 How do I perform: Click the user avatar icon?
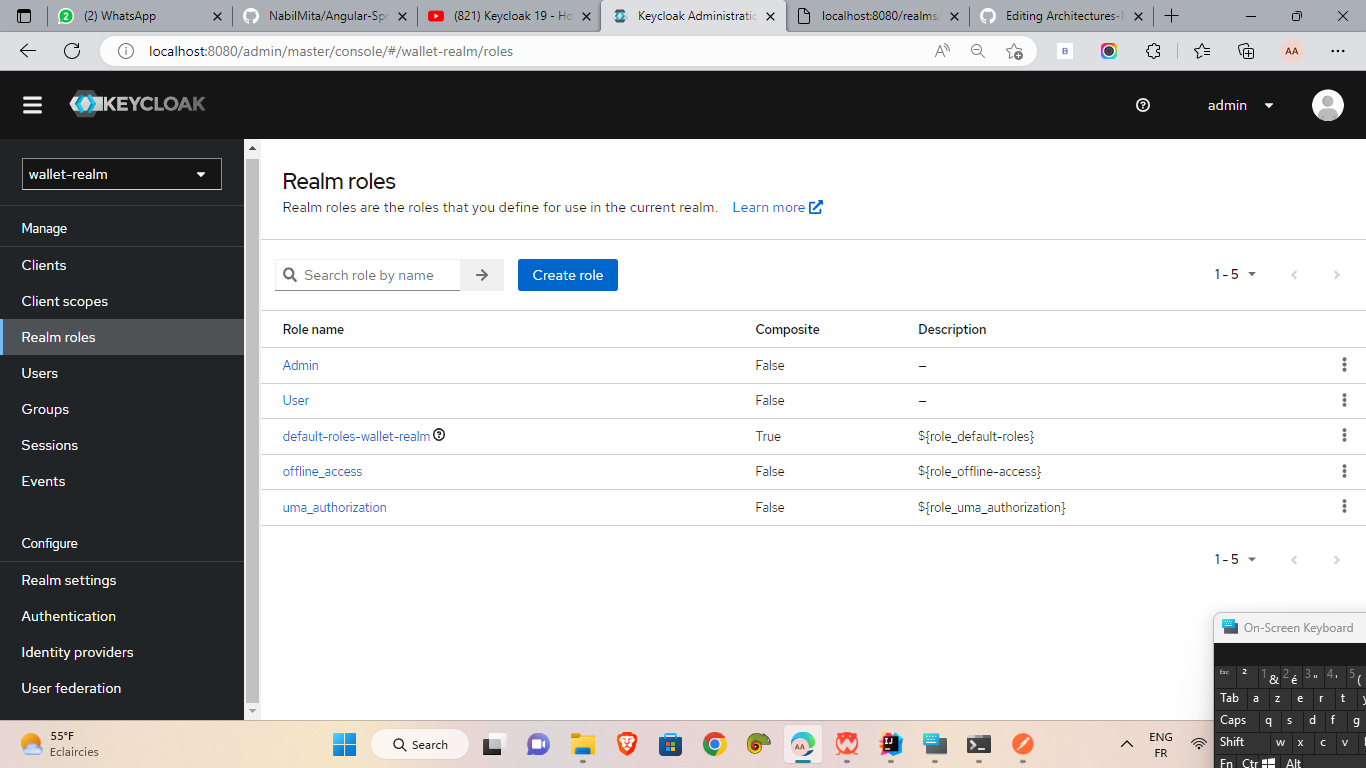(x=1327, y=104)
